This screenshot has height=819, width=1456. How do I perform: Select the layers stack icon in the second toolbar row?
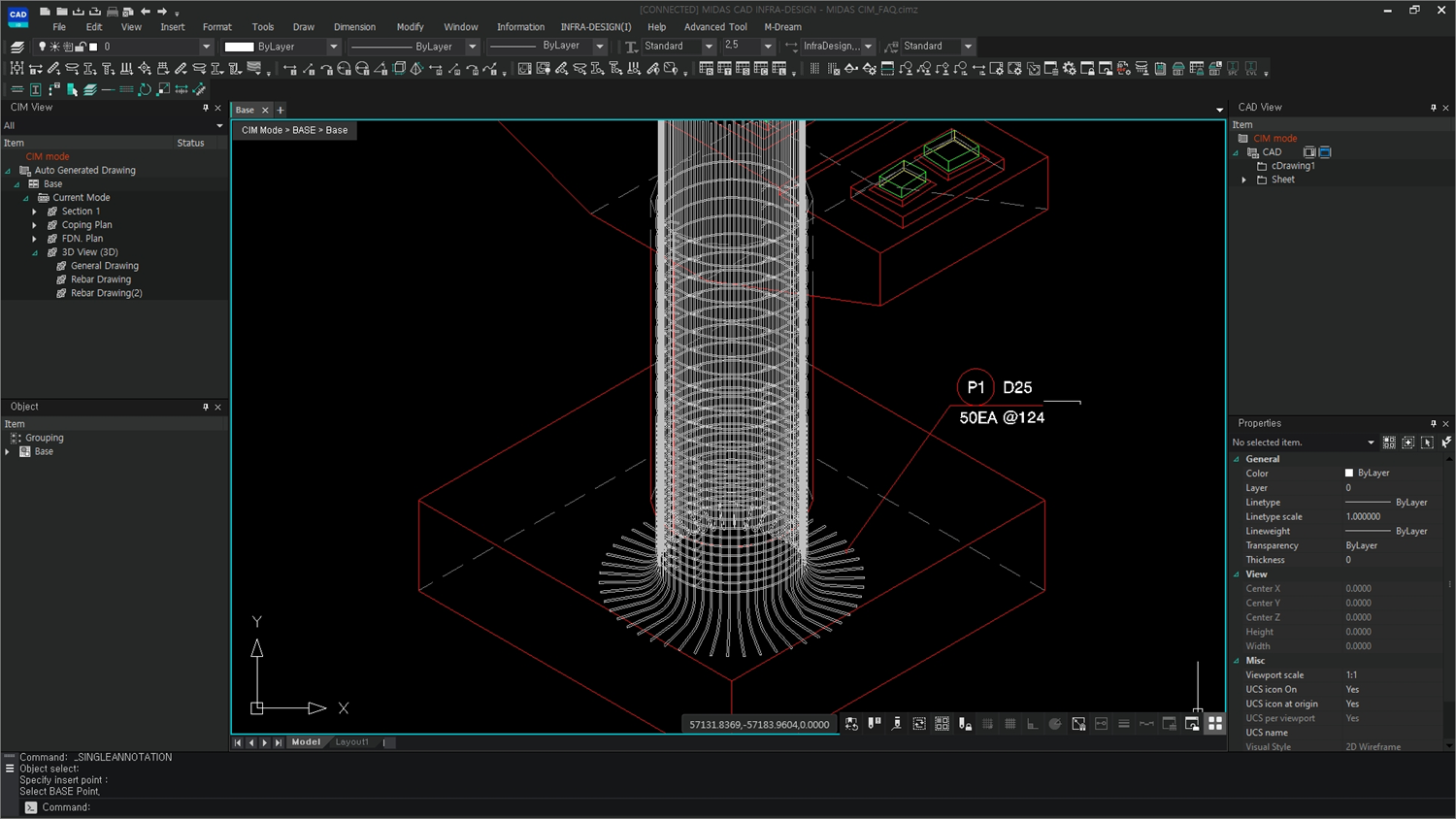pos(89,89)
